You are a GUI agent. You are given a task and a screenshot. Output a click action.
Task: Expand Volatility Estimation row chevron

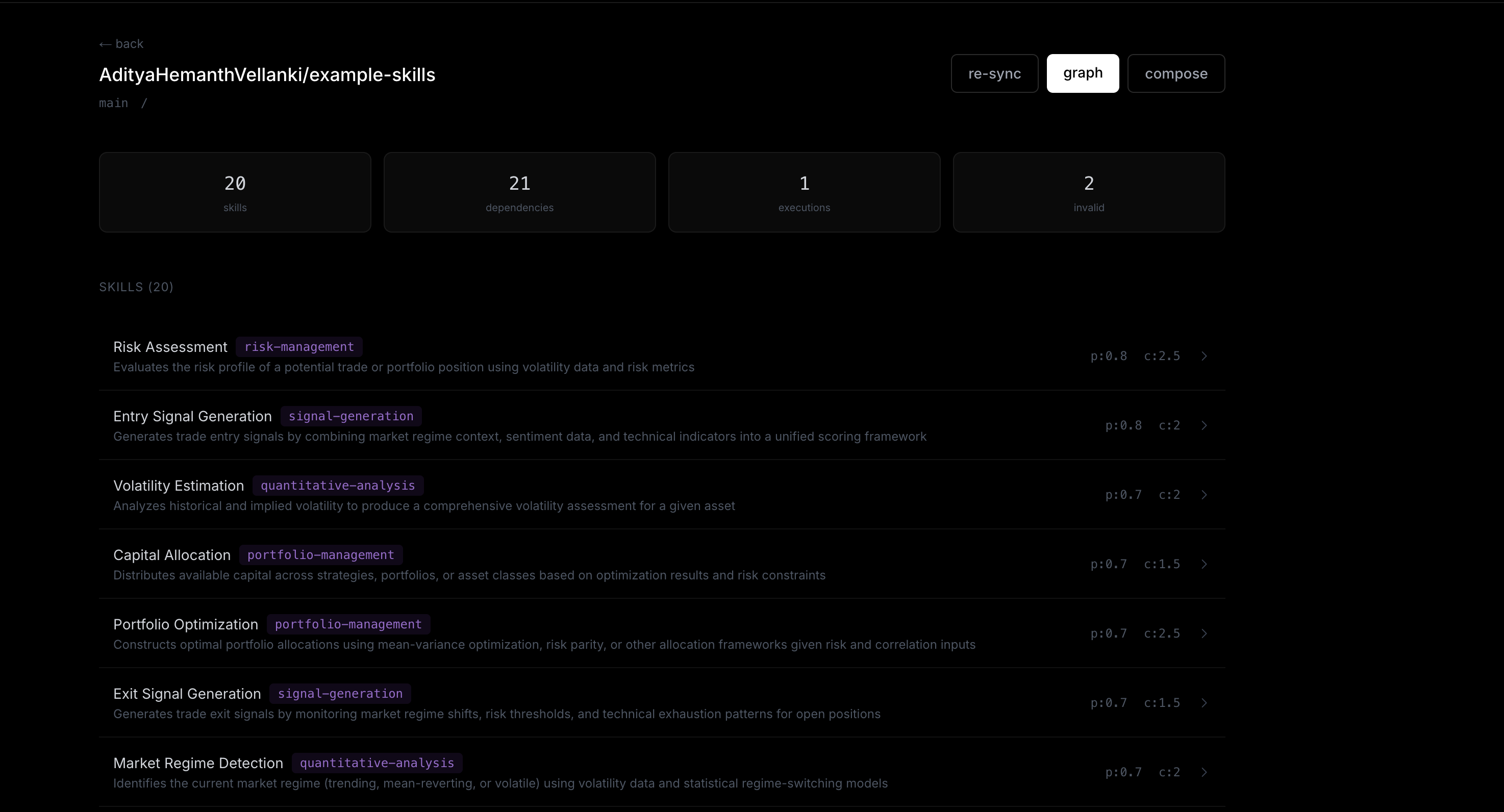click(x=1204, y=495)
